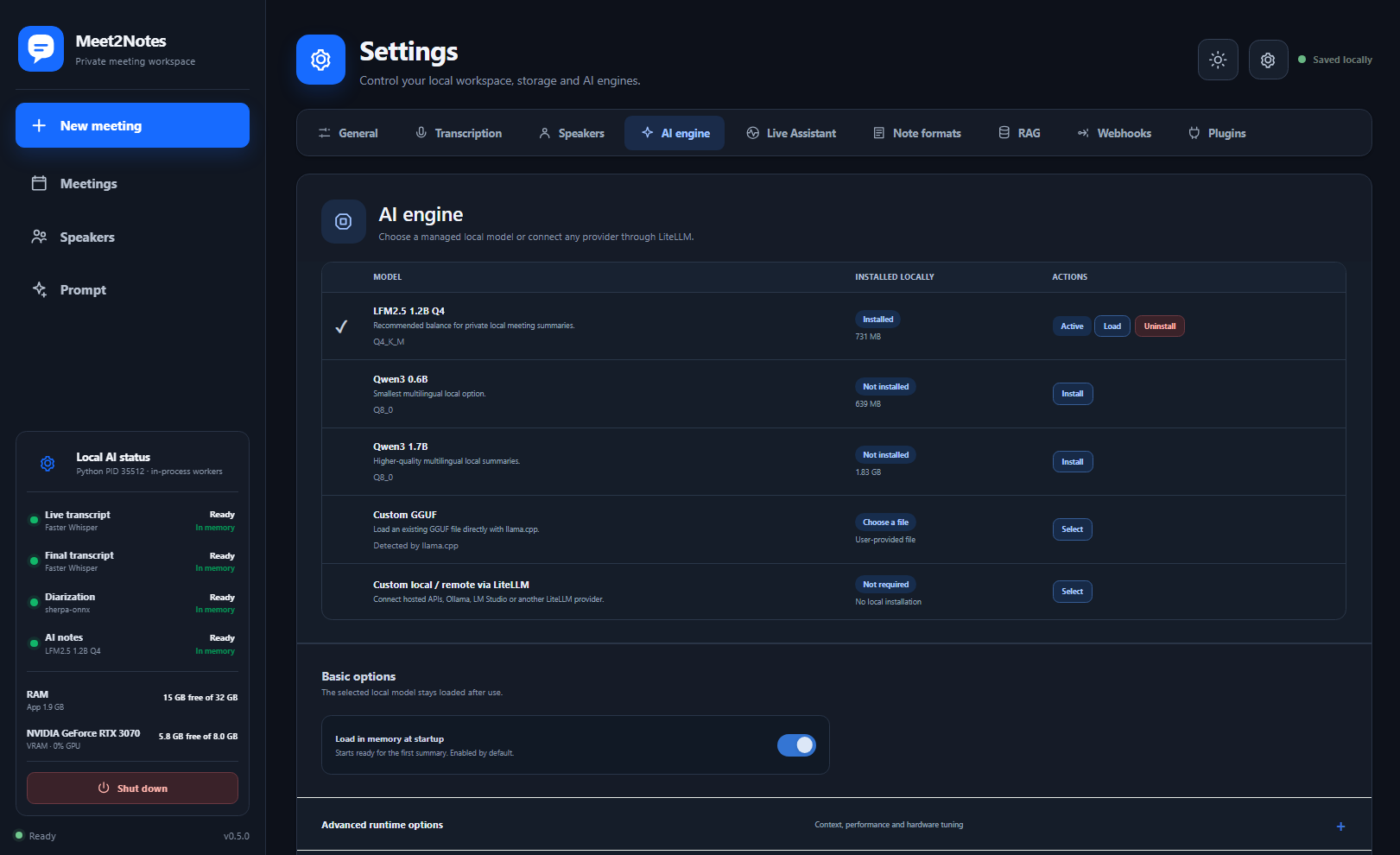Click the Q4_K_M quantization label
Viewport: 1400px width, 855px height.
pos(389,342)
